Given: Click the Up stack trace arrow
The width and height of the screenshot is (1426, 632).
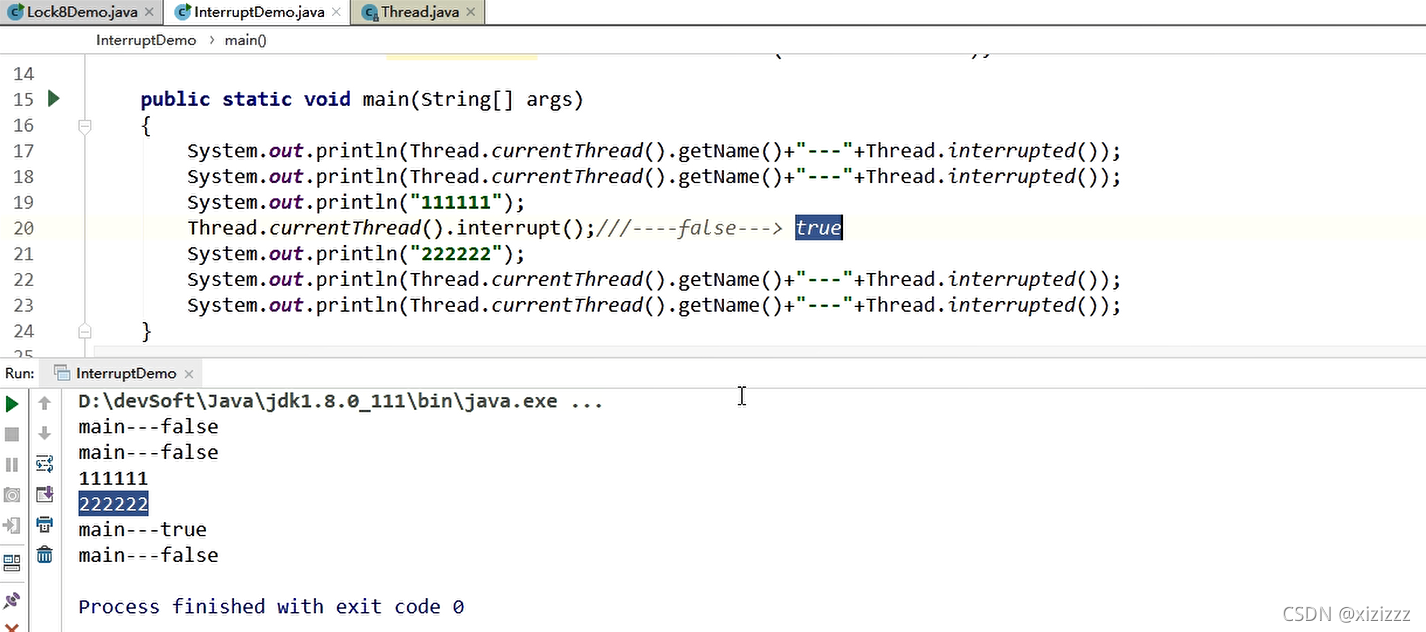Looking at the screenshot, I should pyautogui.click(x=44, y=404).
